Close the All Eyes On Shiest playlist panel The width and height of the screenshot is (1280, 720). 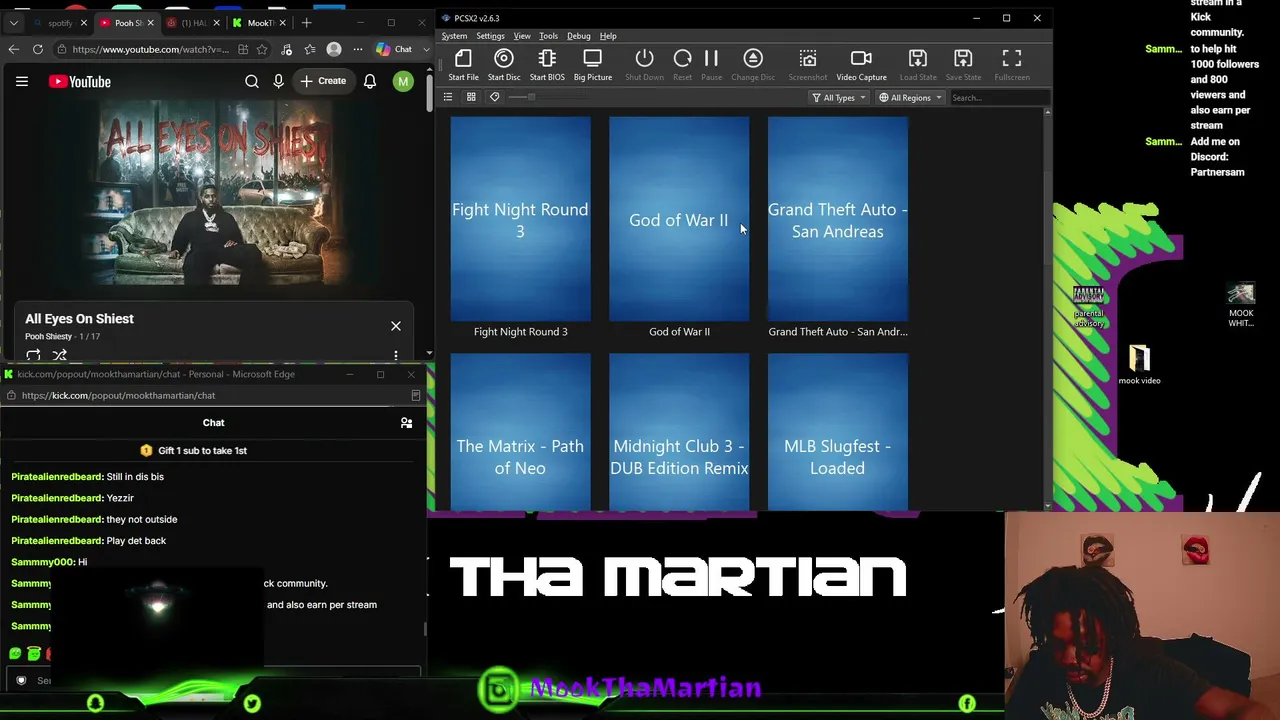coord(396,326)
